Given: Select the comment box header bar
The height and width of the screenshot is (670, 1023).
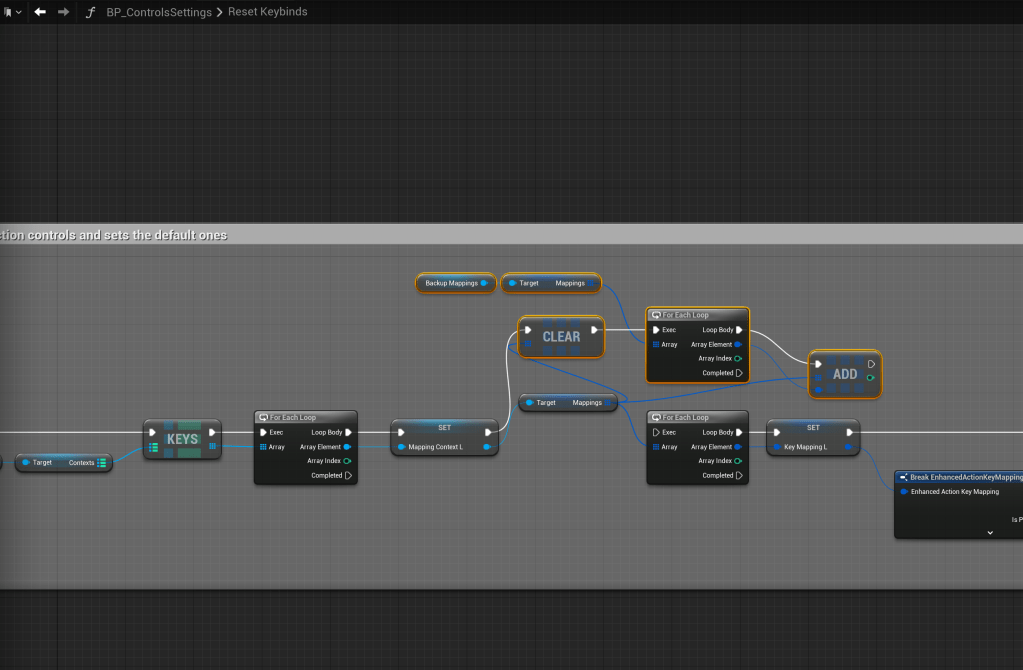Looking at the screenshot, I should 500,235.
